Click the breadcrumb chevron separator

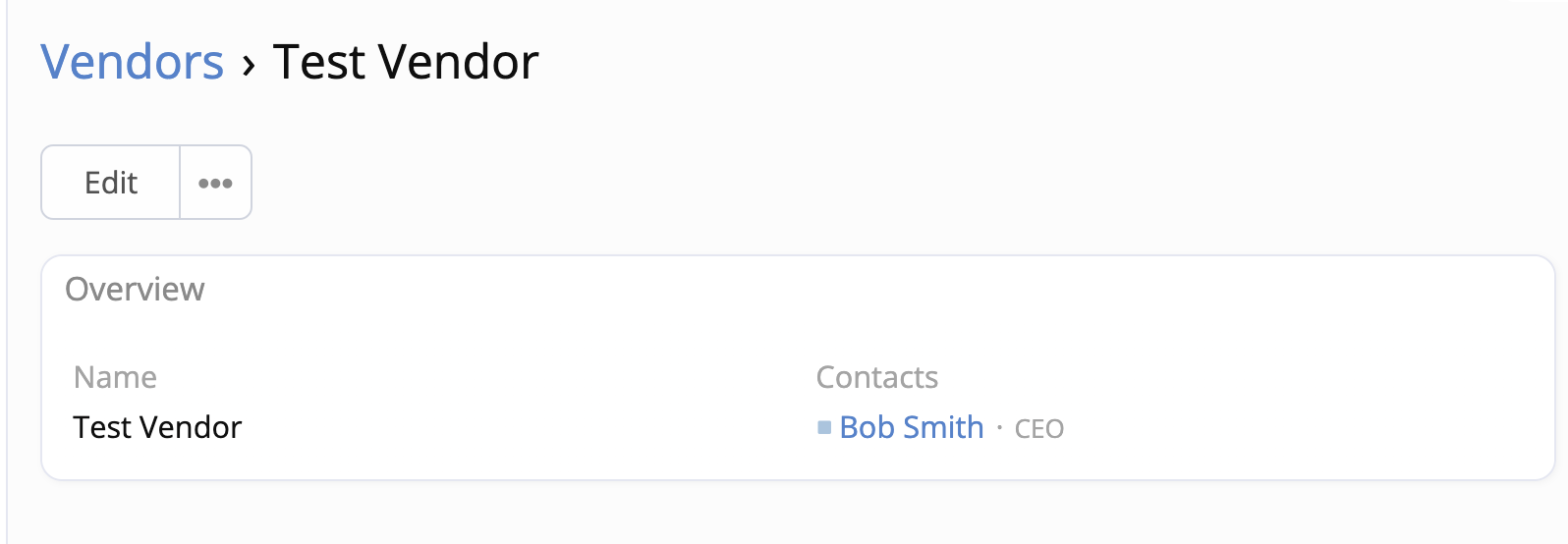pyautogui.click(x=249, y=64)
